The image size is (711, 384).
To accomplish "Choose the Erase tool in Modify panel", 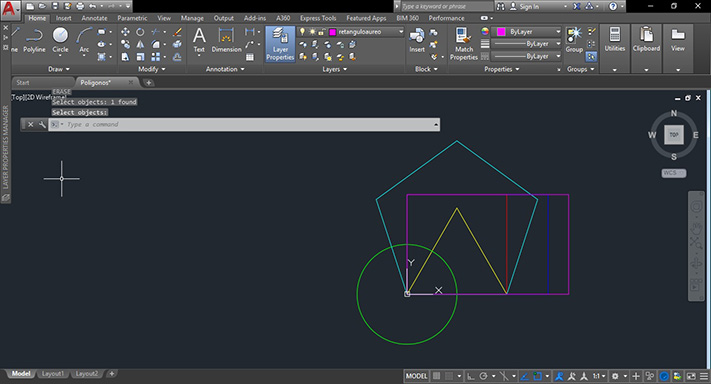I will pyautogui.click(x=177, y=32).
